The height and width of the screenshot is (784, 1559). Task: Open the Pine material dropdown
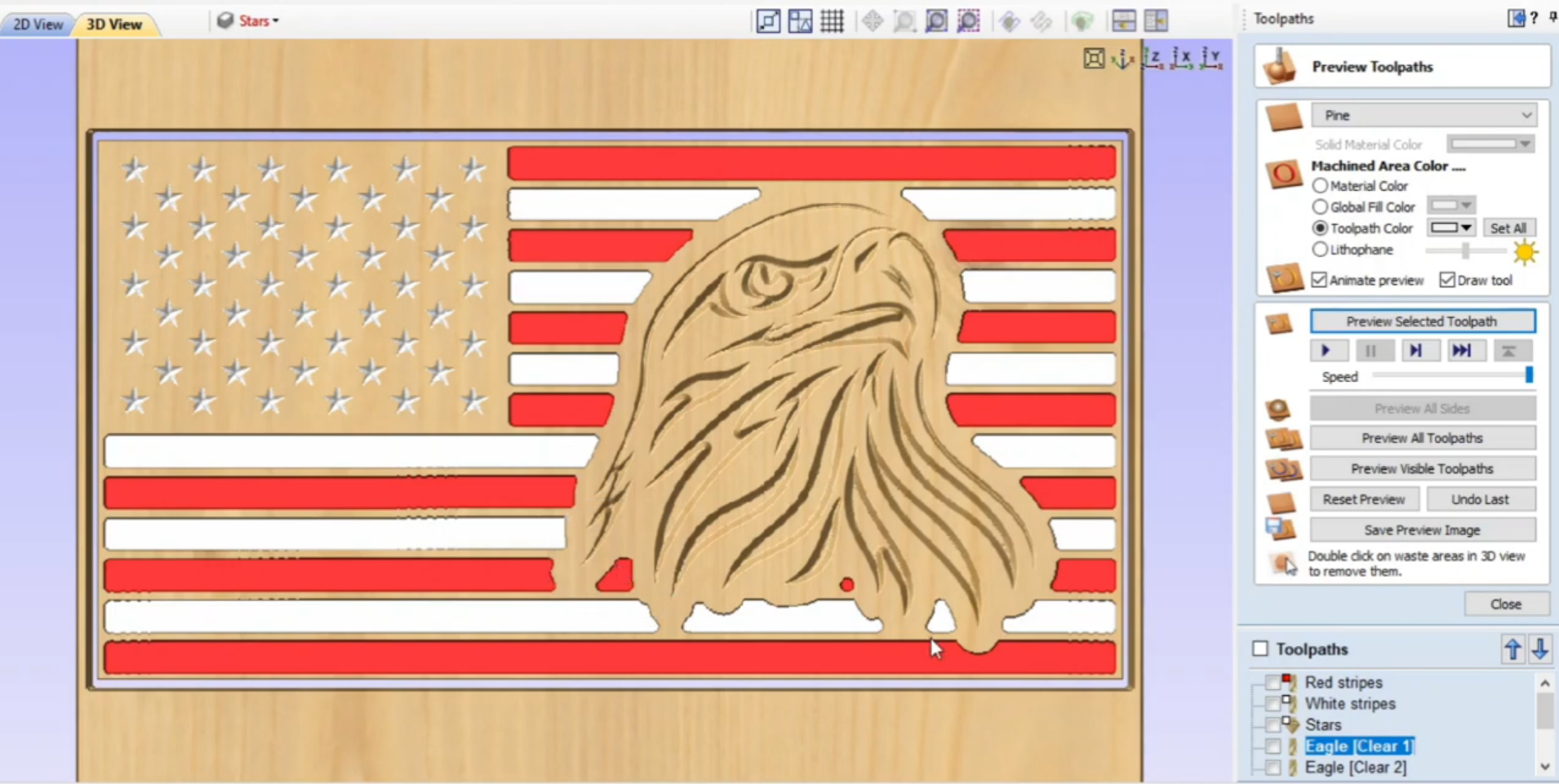pyautogui.click(x=1424, y=115)
